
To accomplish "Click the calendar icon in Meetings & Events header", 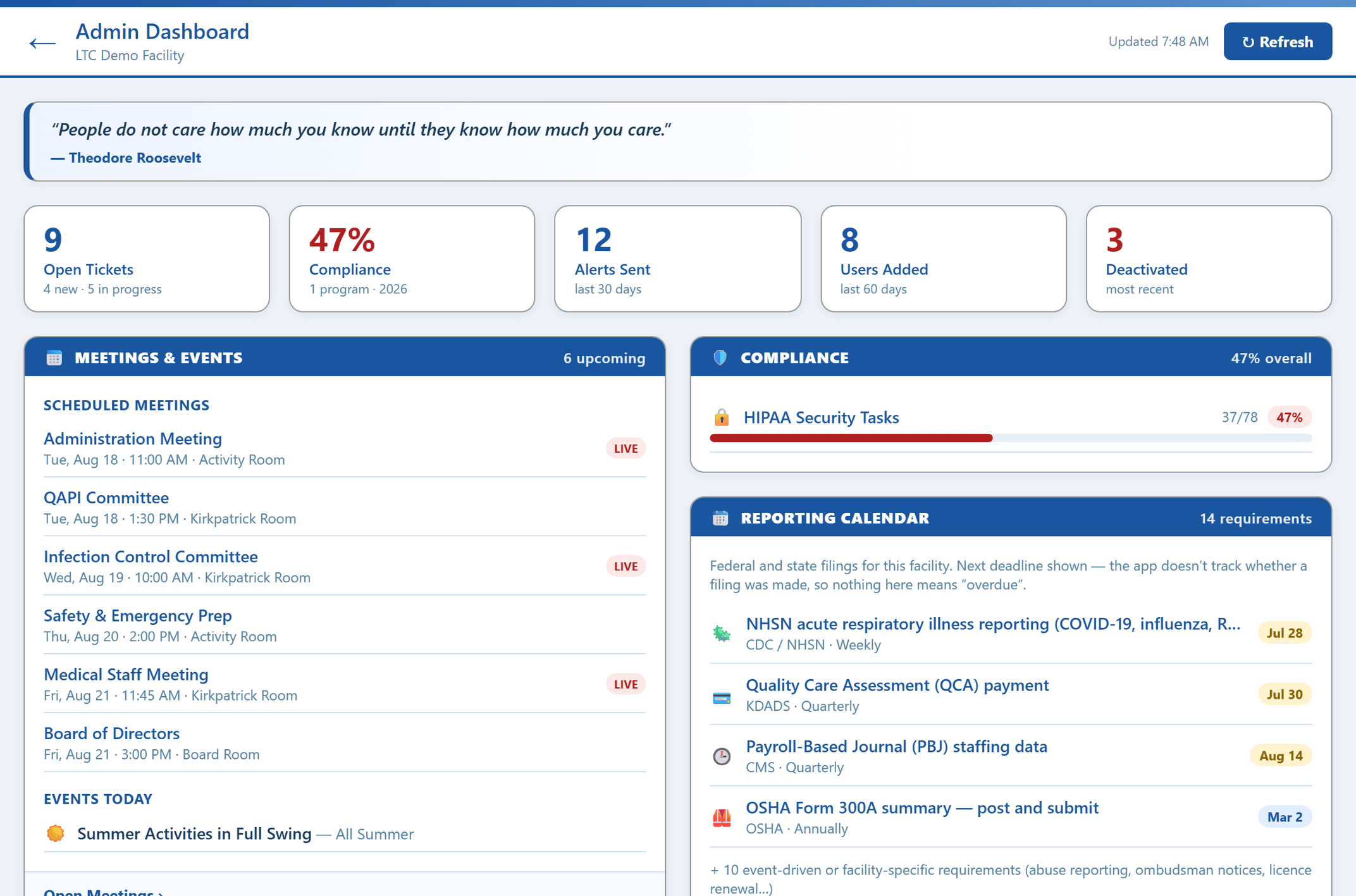I will click(x=54, y=358).
